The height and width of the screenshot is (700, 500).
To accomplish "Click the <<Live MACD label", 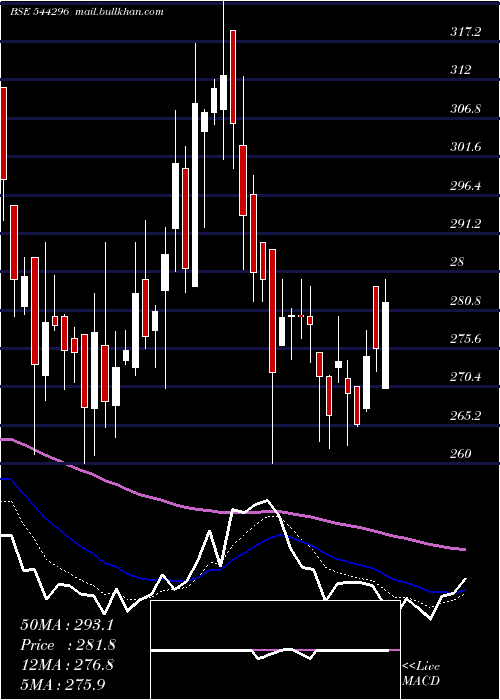I will click(x=421, y=673).
